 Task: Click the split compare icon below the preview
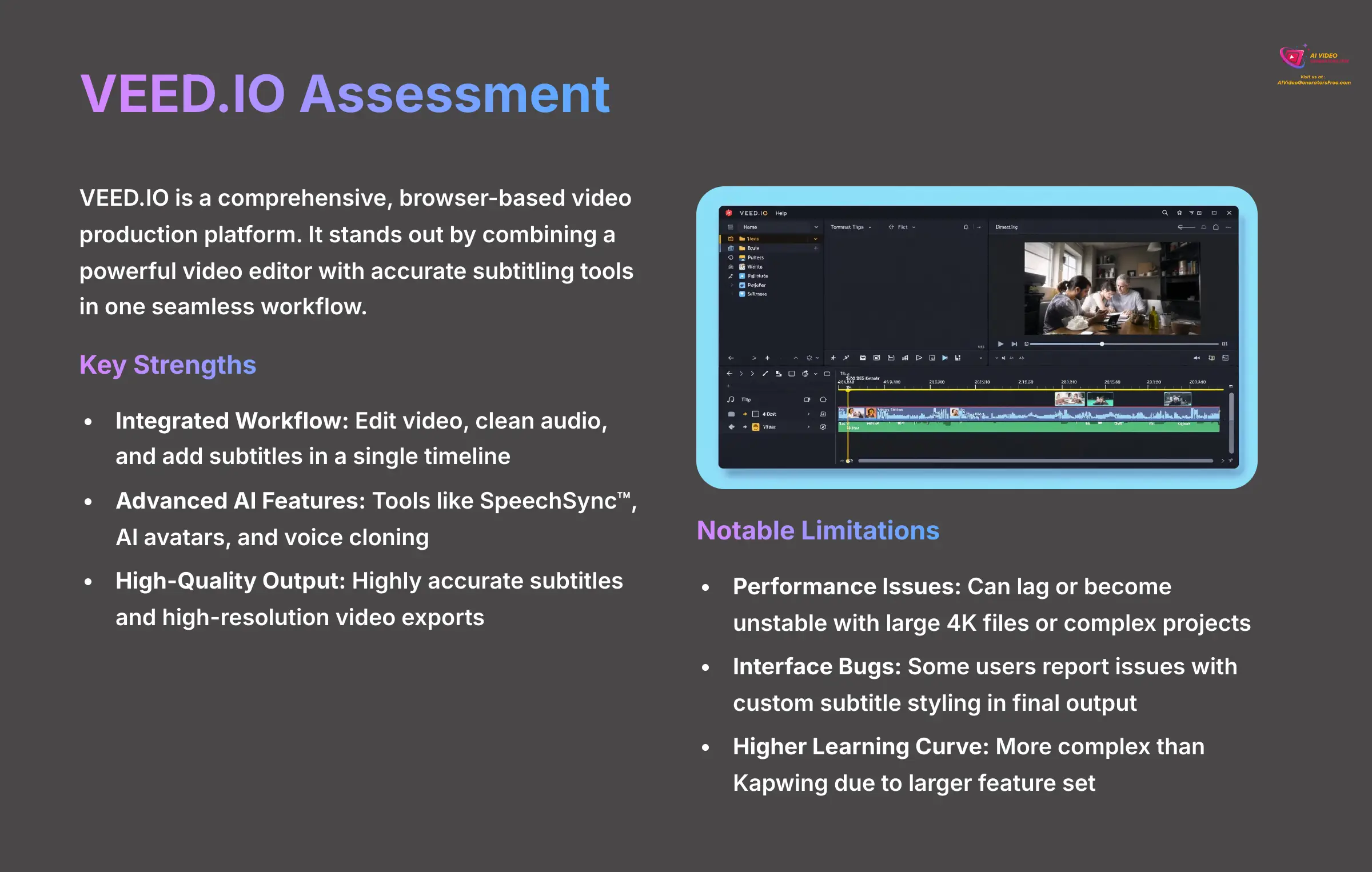coord(1211,358)
